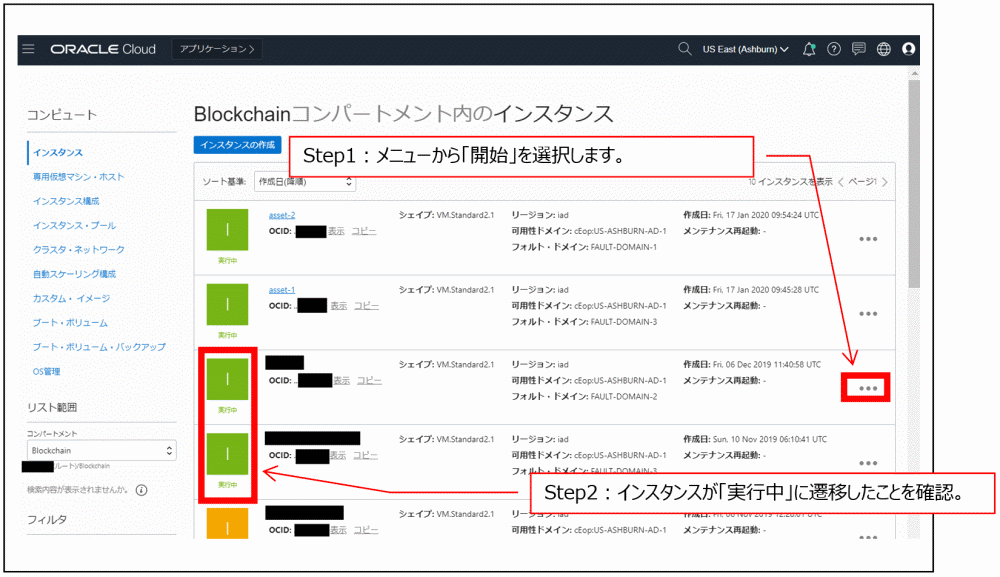Image resolution: width=1000 pixels, height=577 pixels.
Task: Click the language globe icon
Action: point(882,48)
